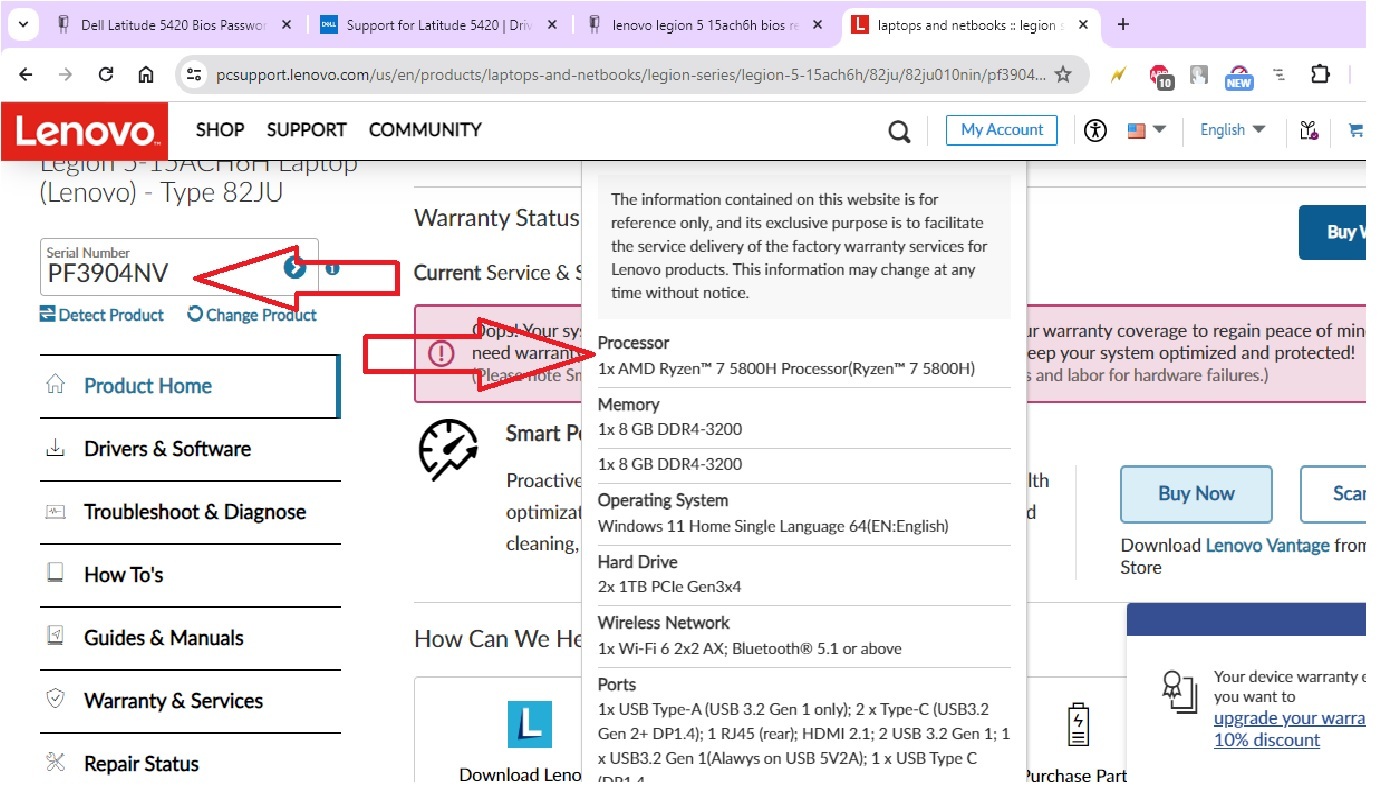Expand the English language dropdown
1380x788 pixels.
[1233, 130]
